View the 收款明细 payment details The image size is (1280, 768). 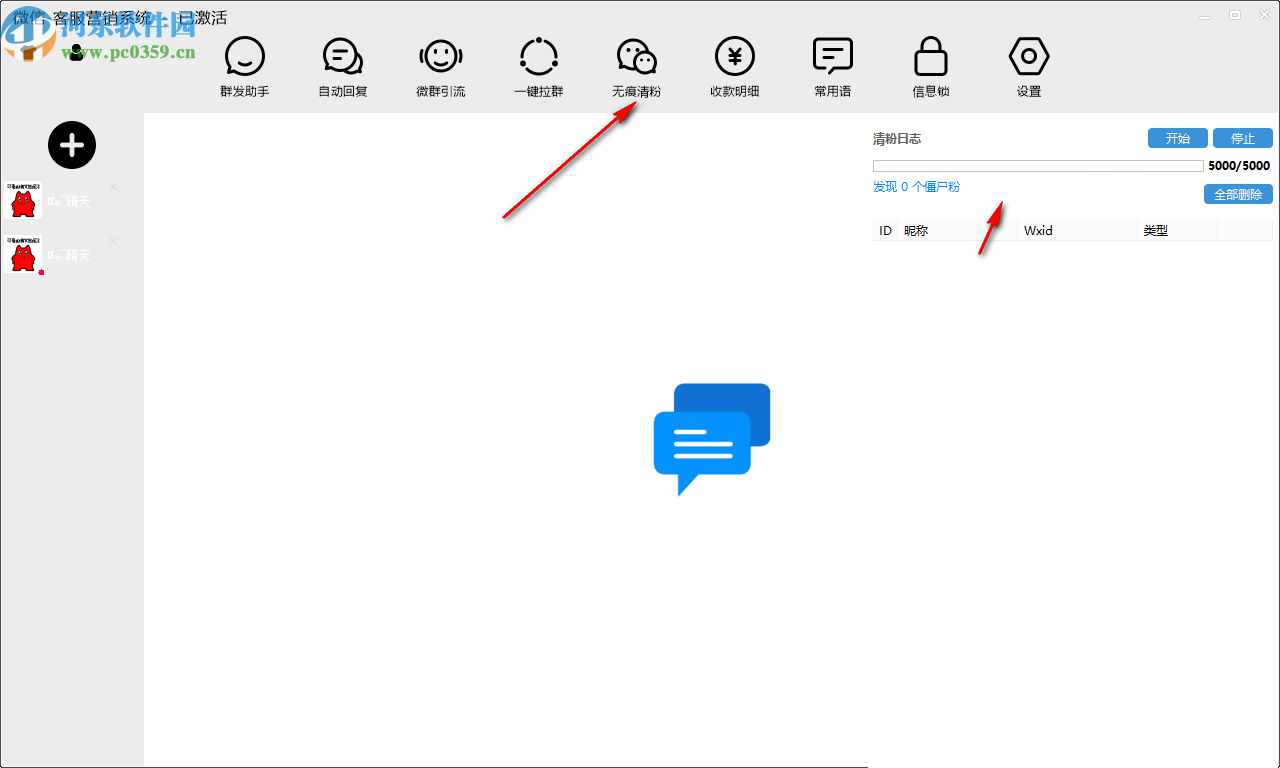(x=735, y=67)
